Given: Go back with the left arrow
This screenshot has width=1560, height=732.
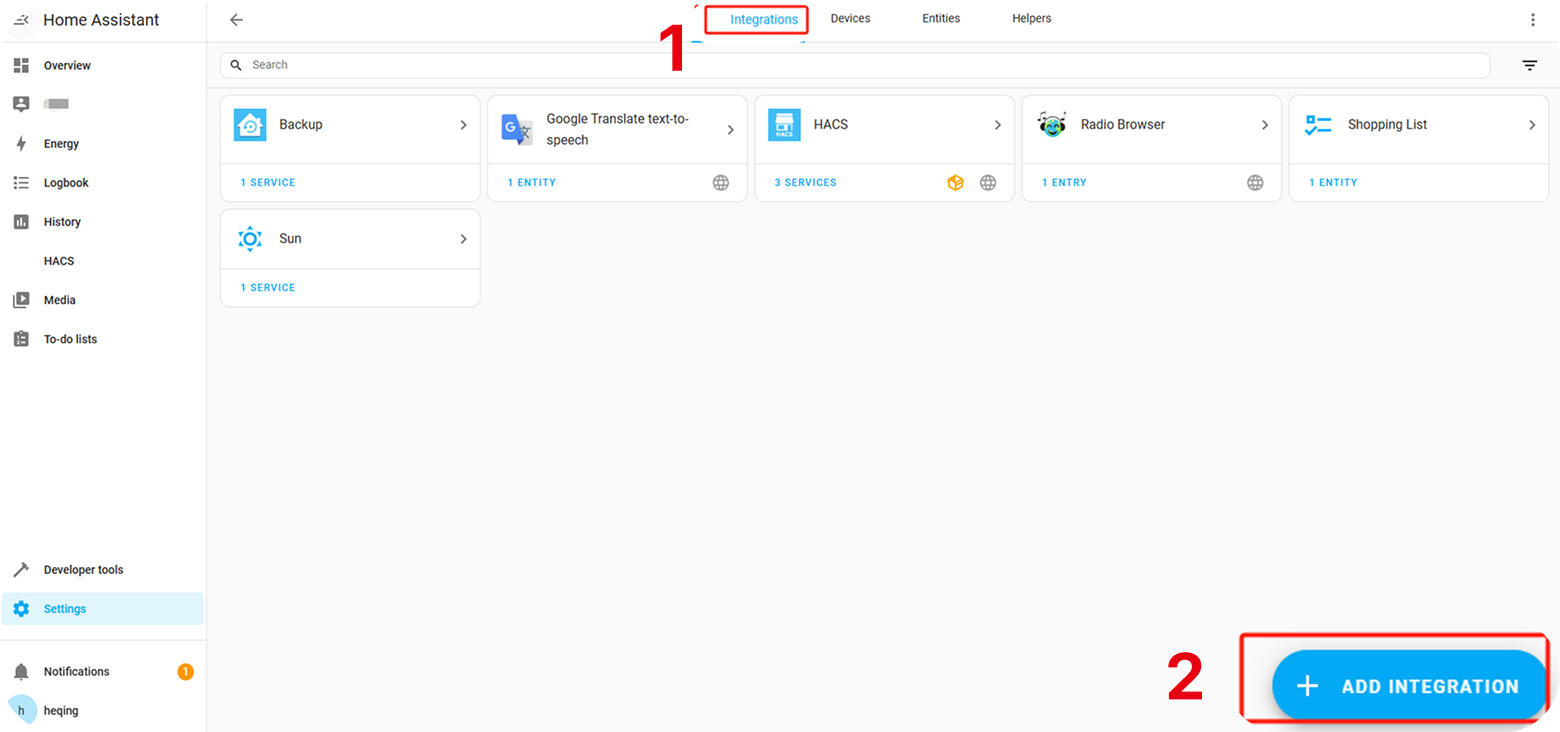Looking at the screenshot, I should click(x=236, y=20).
